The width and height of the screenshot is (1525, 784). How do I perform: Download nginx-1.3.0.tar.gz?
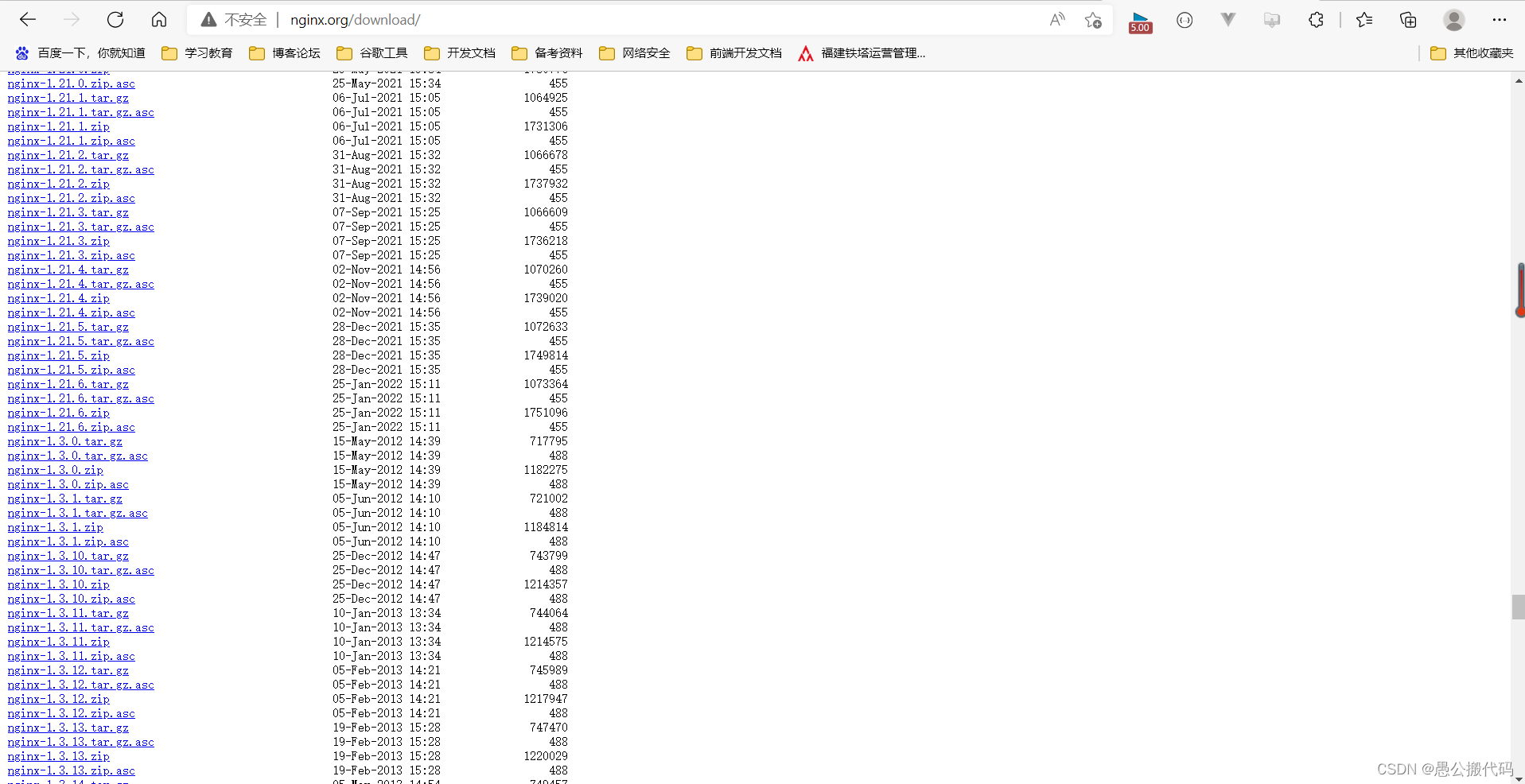tap(65, 441)
